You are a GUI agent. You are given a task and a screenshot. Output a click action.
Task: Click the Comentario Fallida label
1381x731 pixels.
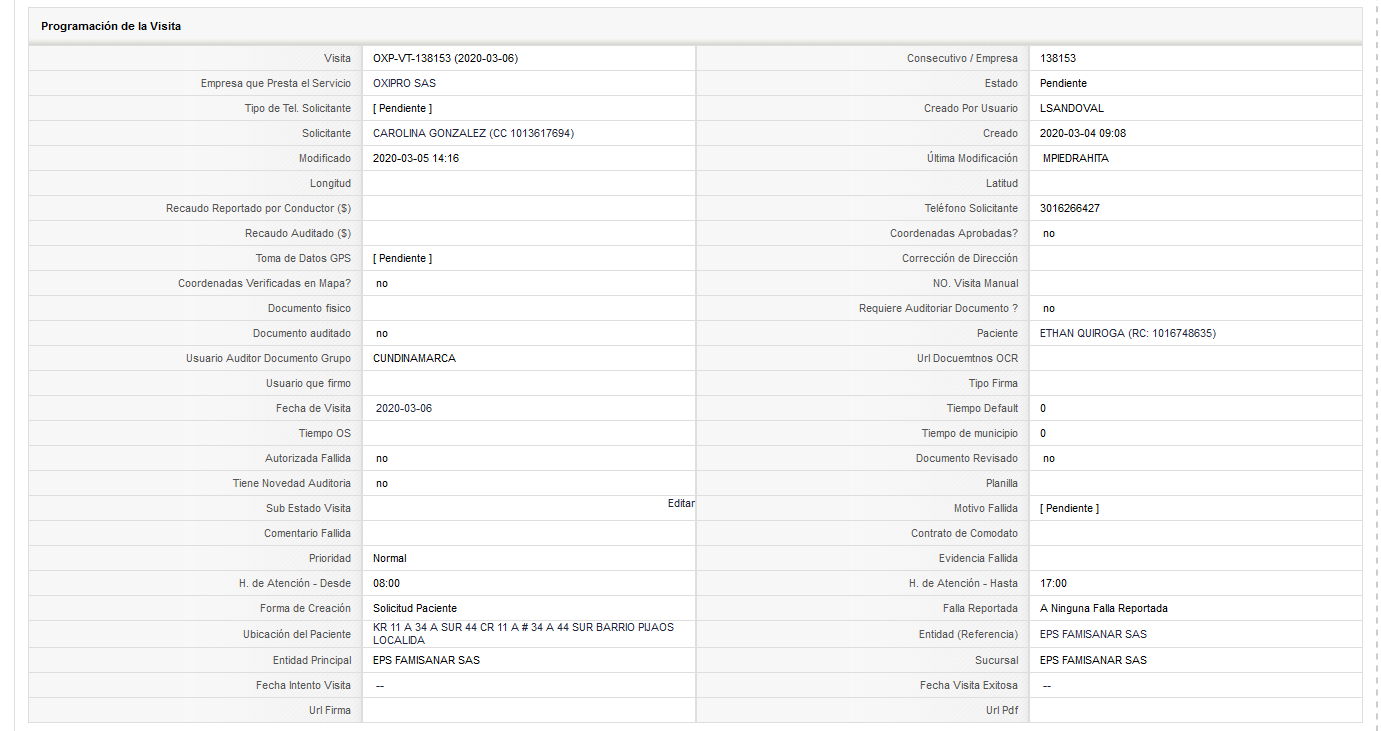307,533
